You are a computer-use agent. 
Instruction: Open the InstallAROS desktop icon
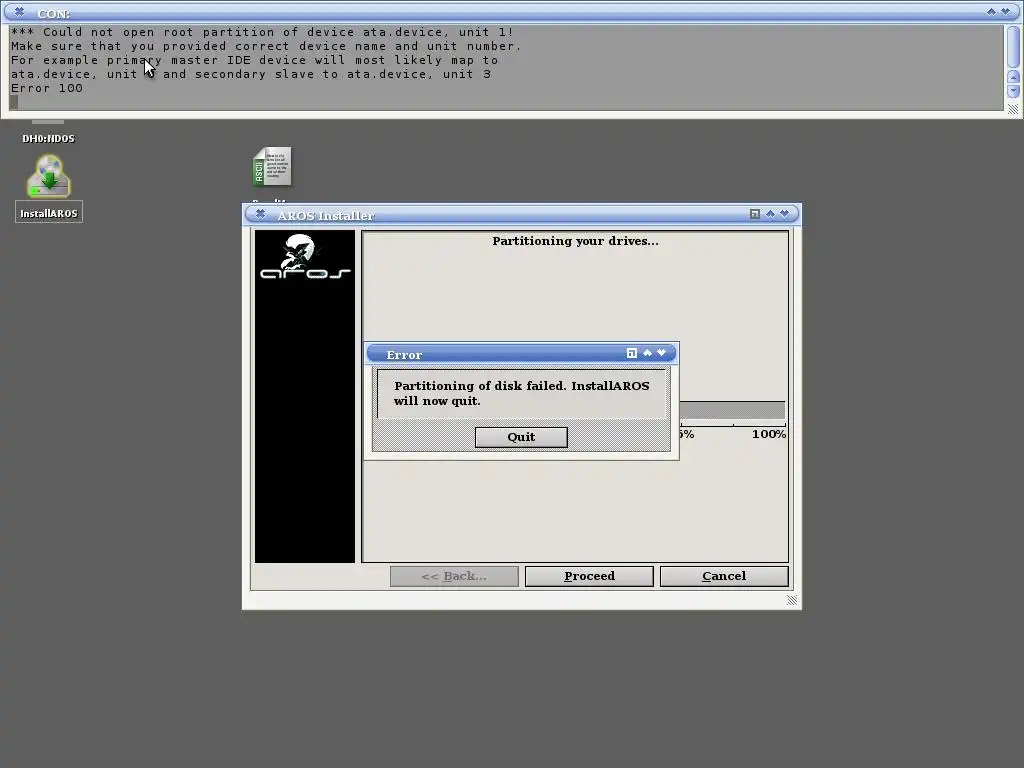49,188
